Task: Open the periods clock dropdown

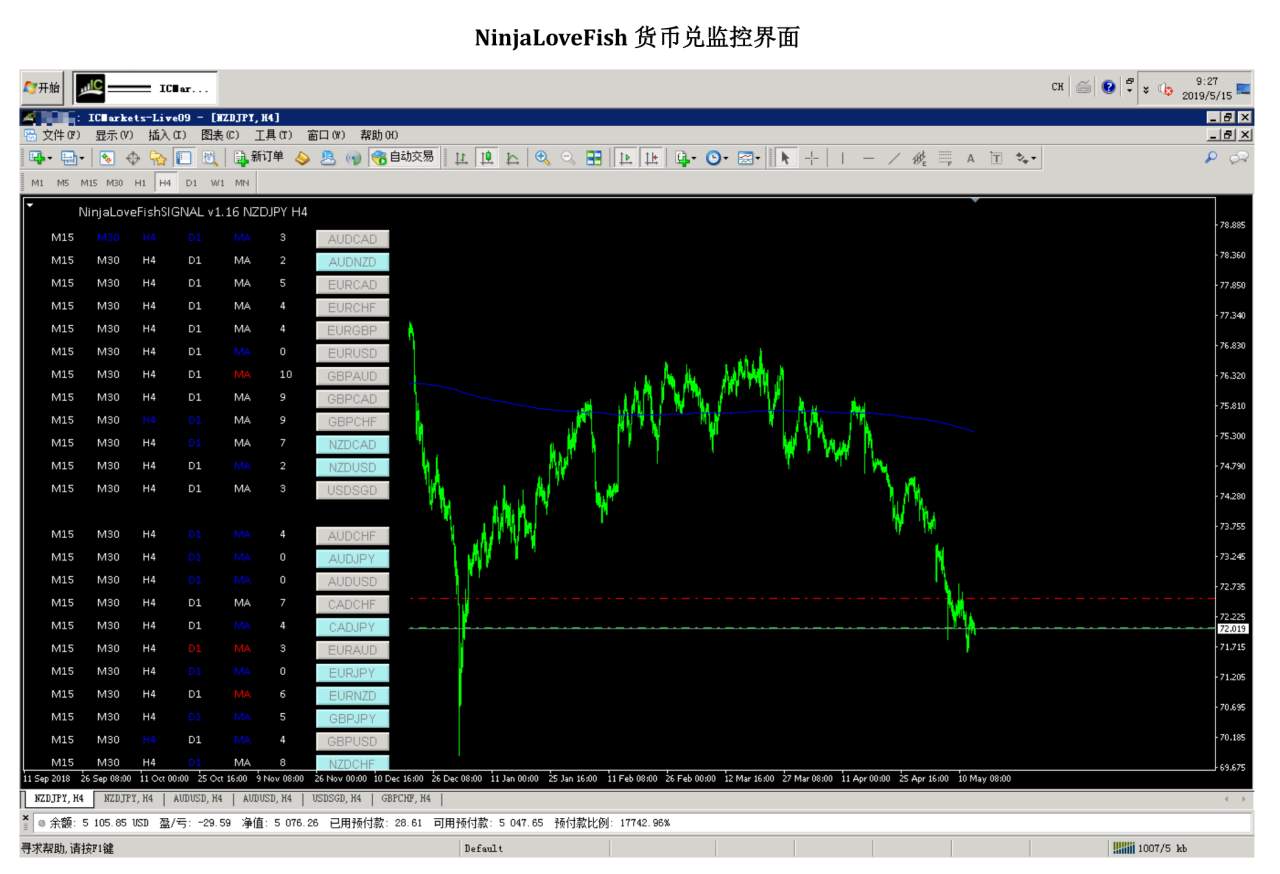Action: pos(726,158)
